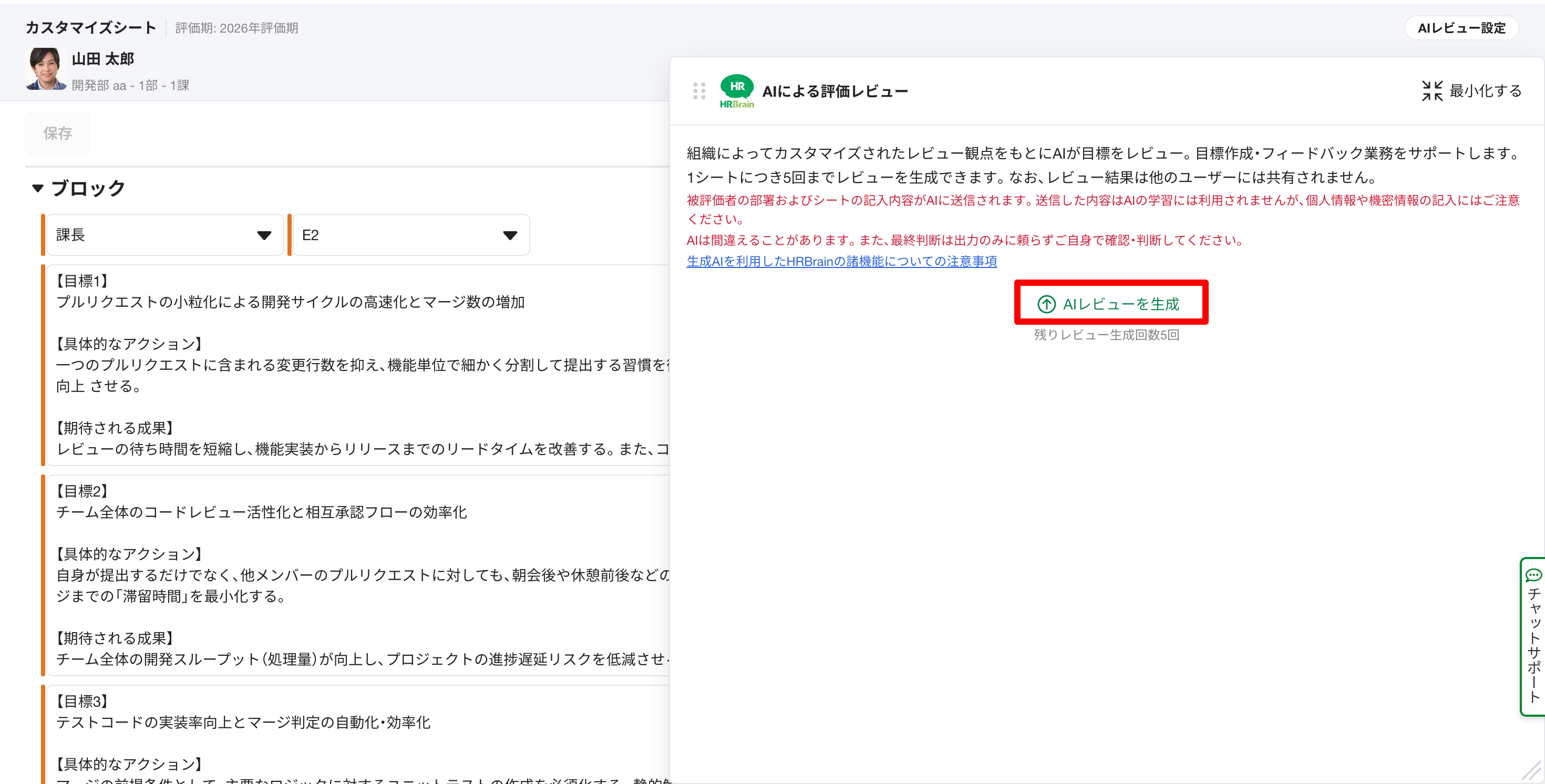Click the chat support speech bubble icon
This screenshot has height=784, width=1545.
[1533, 575]
